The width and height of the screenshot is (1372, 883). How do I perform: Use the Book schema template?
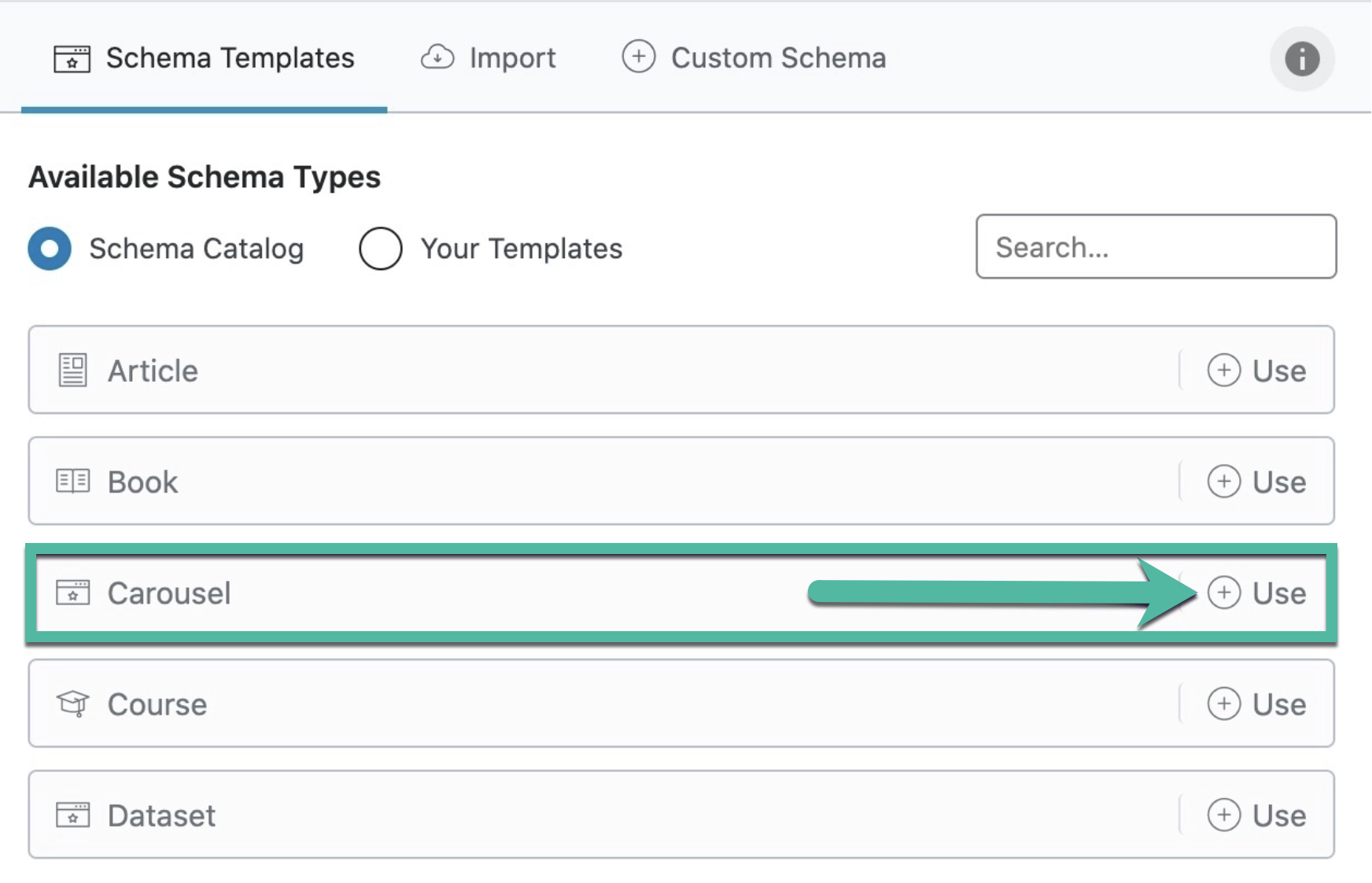[1256, 482]
